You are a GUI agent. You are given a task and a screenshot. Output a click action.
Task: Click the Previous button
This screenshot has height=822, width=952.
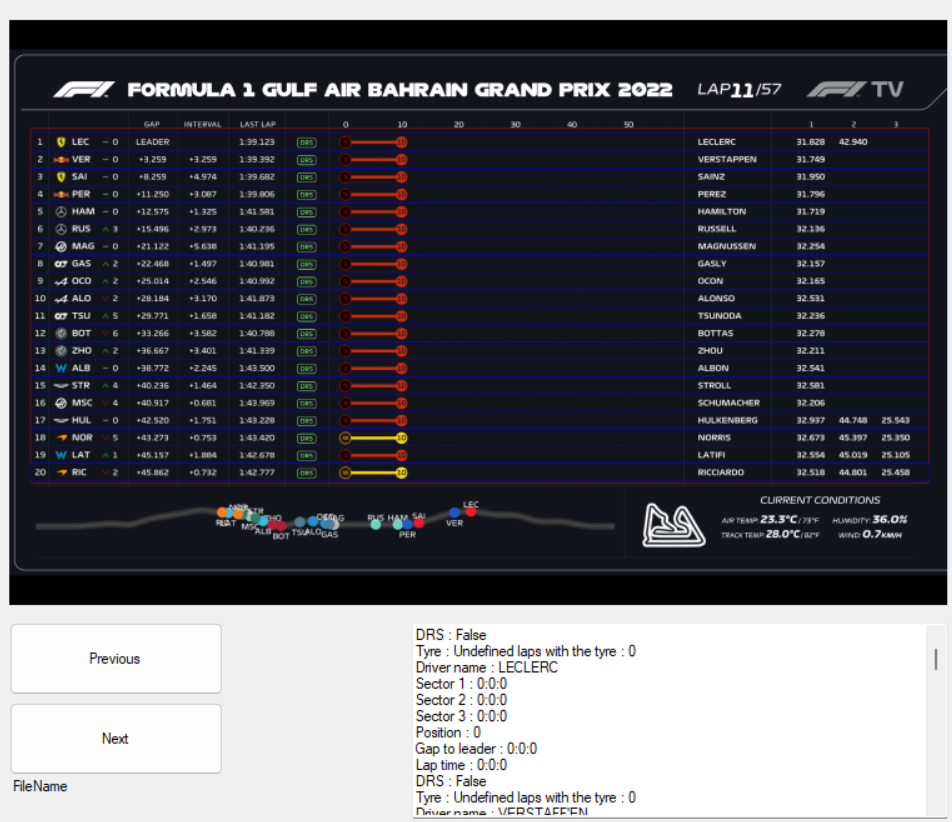[115, 659]
